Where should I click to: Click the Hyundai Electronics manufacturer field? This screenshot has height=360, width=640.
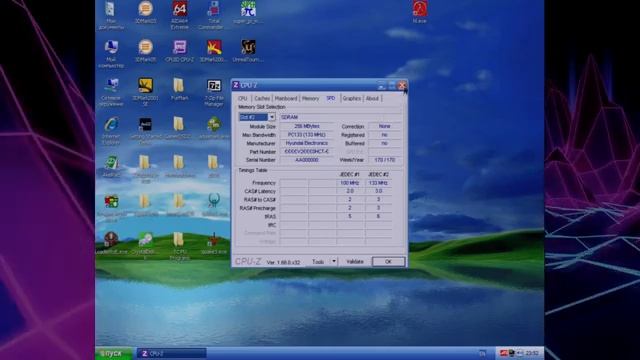[307, 143]
